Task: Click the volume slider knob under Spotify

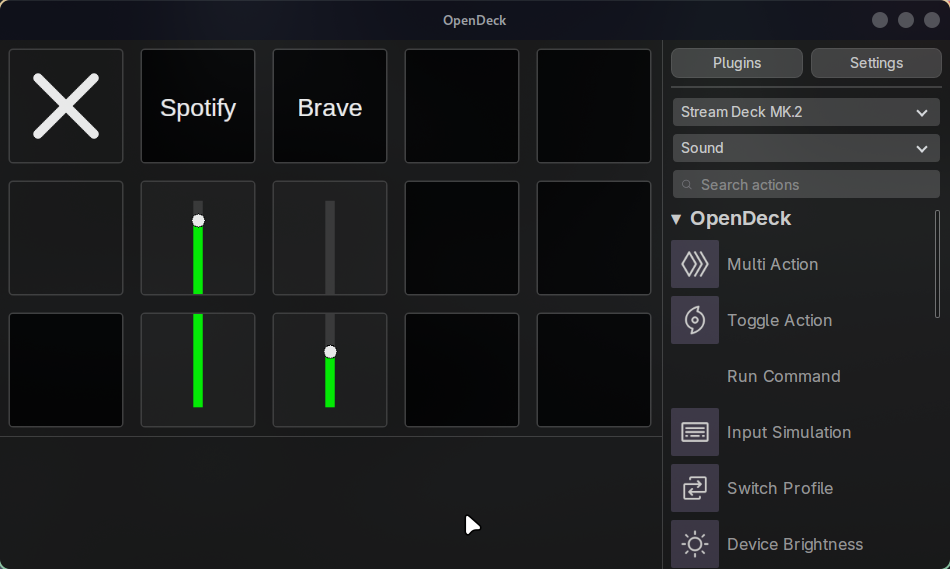Action: click(198, 221)
